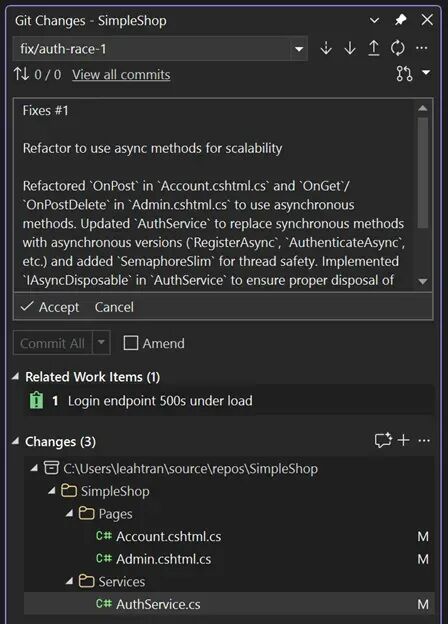448x624 pixels.
Task: Stage all changes with plus icon
Action: coord(403,440)
